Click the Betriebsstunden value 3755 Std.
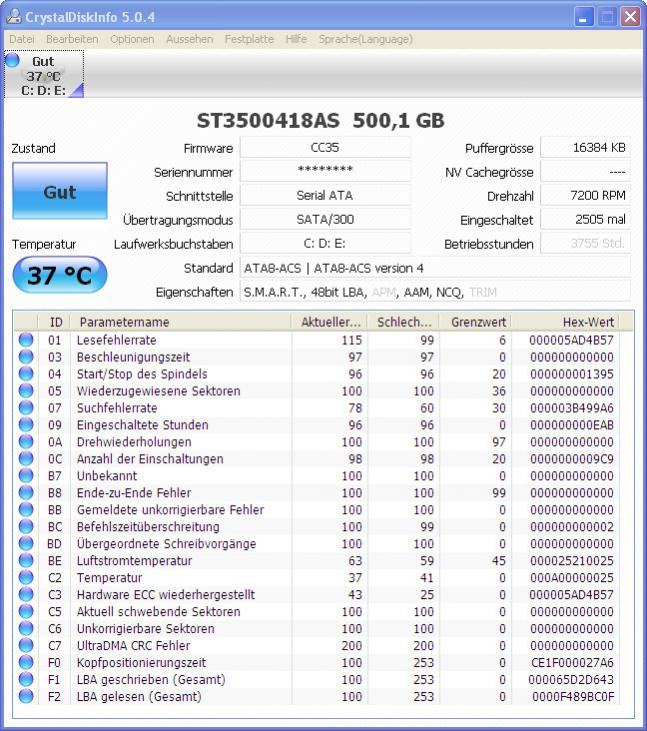The image size is (647, 731). click(x=585, y=243)
